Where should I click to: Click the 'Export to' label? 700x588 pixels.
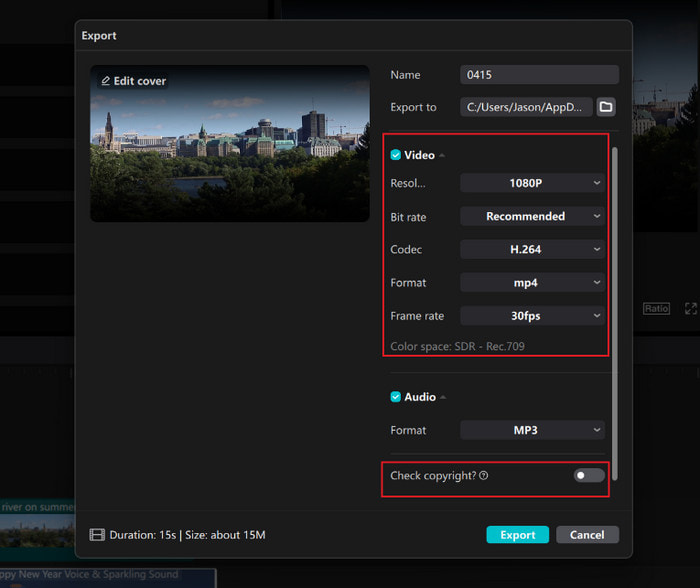click(413, 107)
